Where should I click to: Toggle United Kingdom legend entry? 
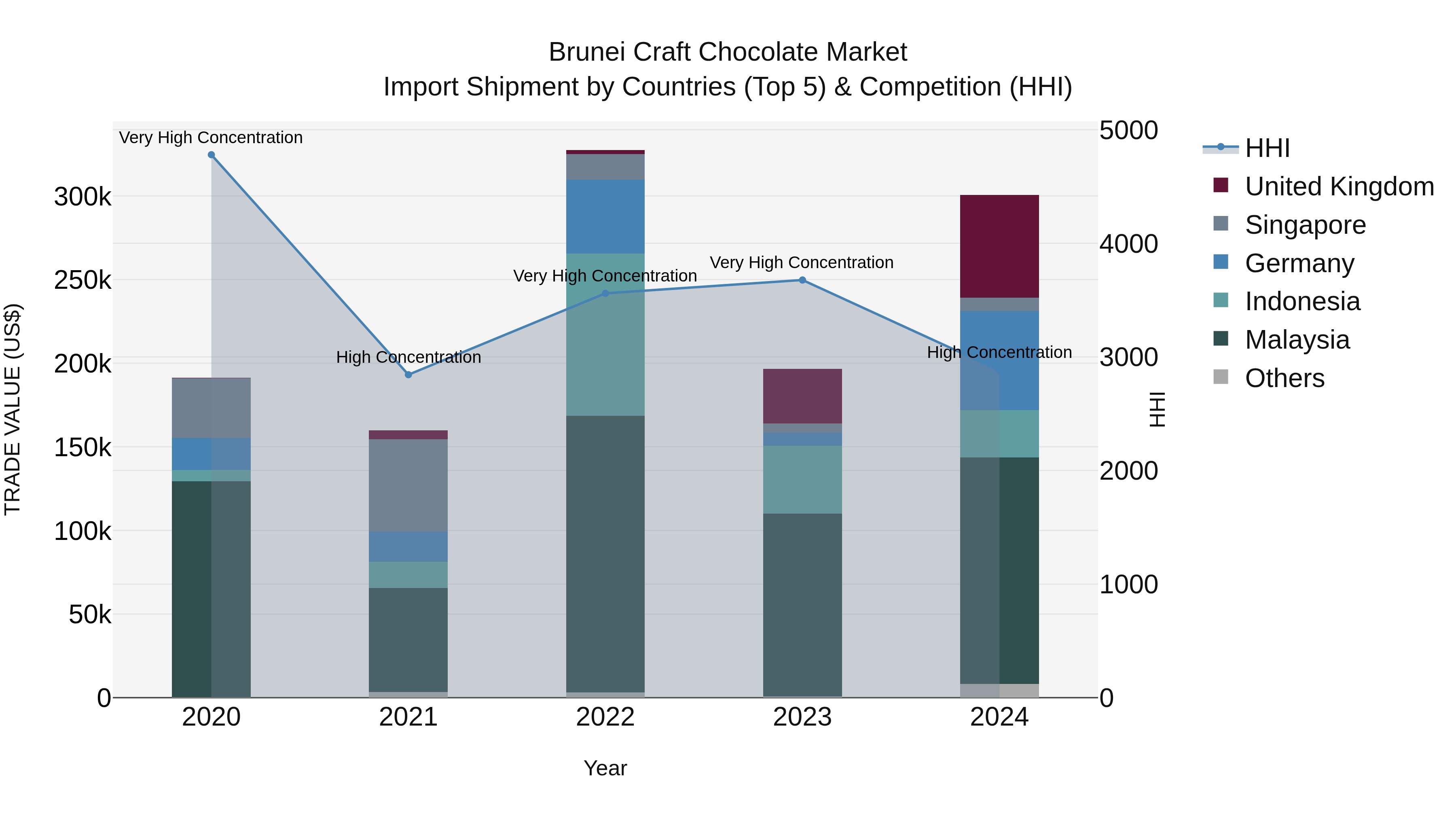tap(1318, 186)
